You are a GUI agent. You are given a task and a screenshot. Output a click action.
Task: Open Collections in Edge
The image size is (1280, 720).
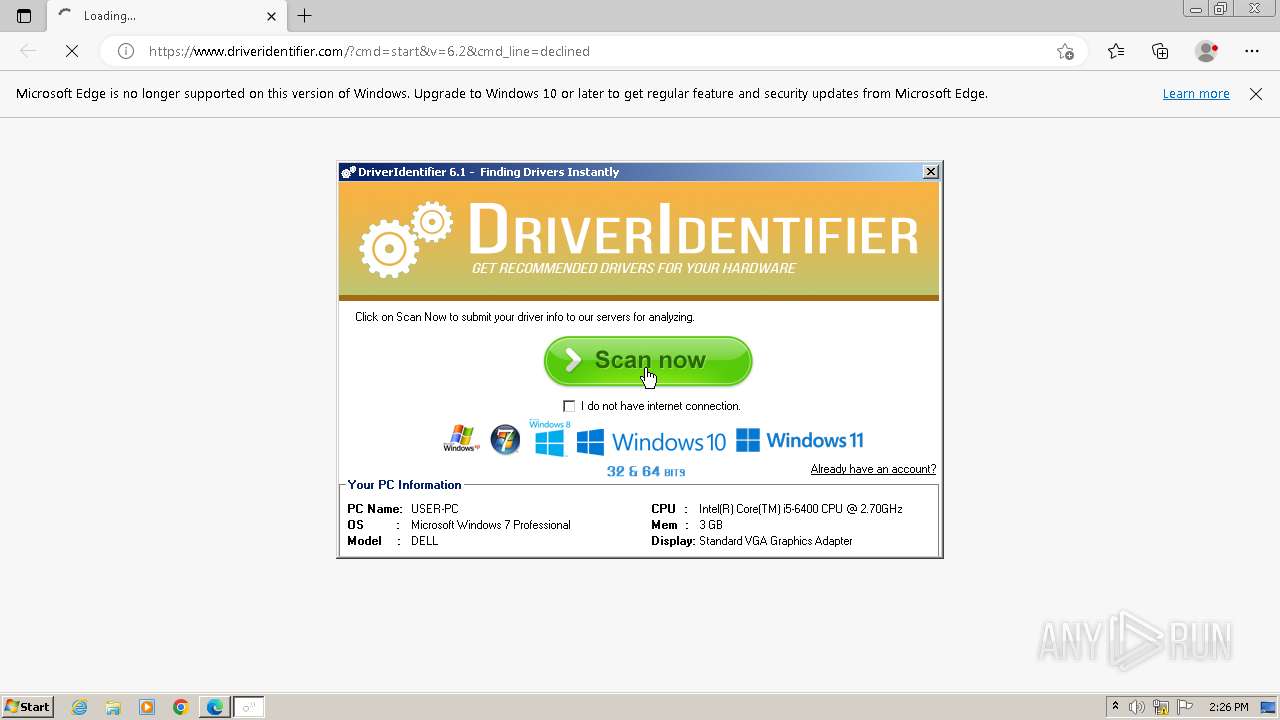1160,51
